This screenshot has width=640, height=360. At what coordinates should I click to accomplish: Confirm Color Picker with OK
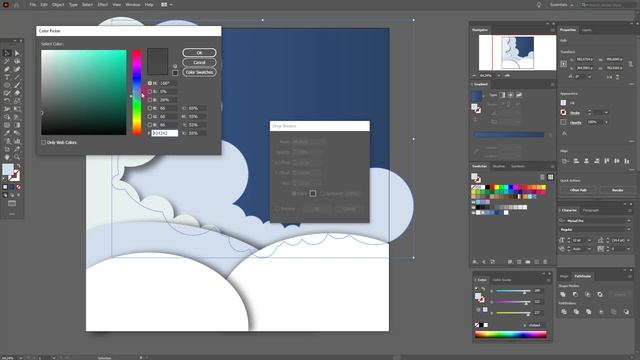click(x=199, y=53)
